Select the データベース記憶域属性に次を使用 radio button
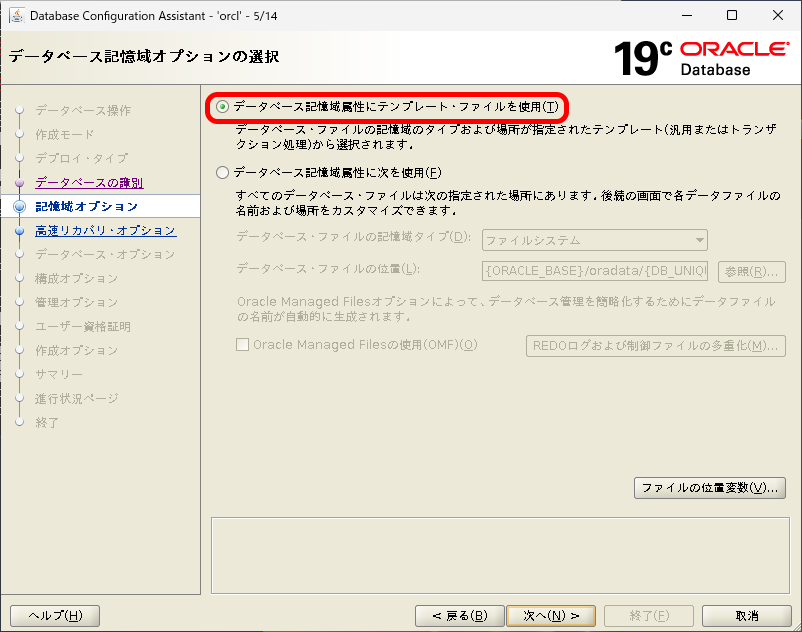 pos(220,172)
